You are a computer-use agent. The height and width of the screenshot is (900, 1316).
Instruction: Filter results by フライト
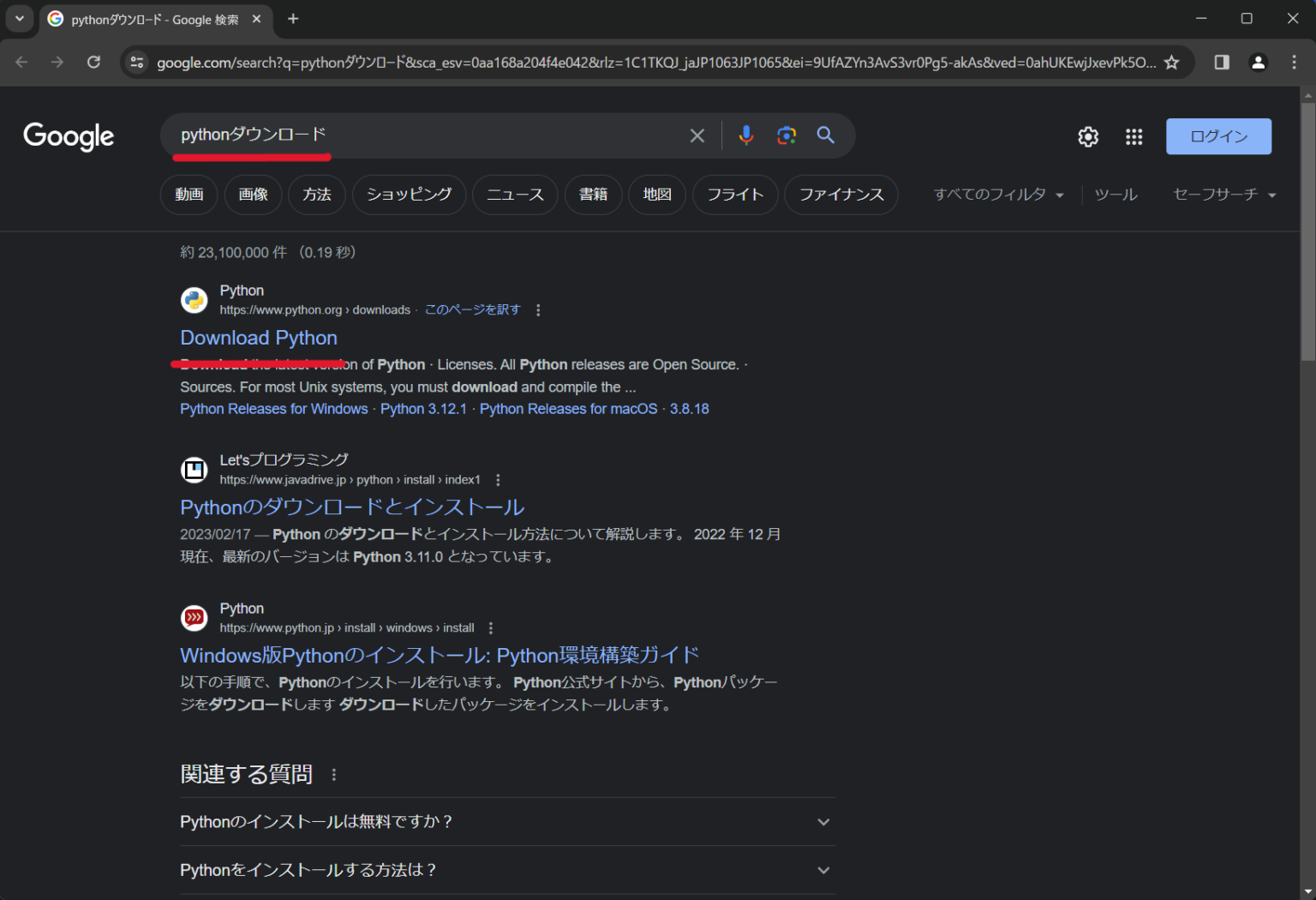[735, 195]
